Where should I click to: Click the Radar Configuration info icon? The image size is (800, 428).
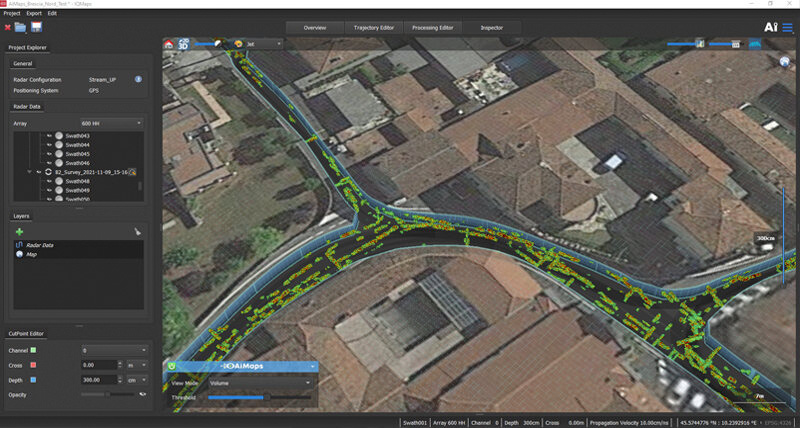coord(138,79)
